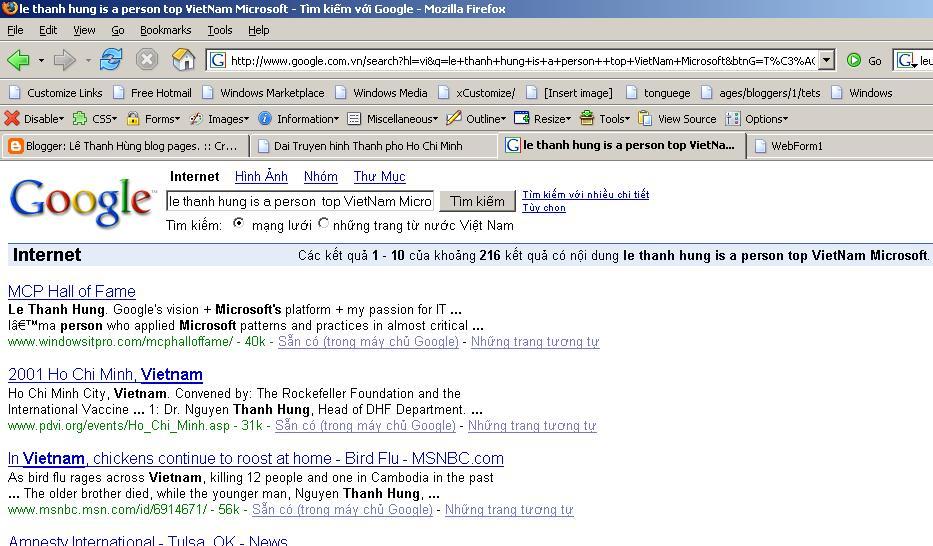Image resolution: width=933 pixels, height=546 pixels.
Task: Open the Bookmarks menu
Action: pos(165,30)
